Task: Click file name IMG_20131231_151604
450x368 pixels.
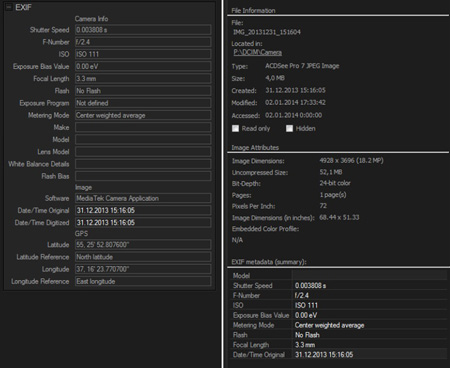Action: pos(267,32)
